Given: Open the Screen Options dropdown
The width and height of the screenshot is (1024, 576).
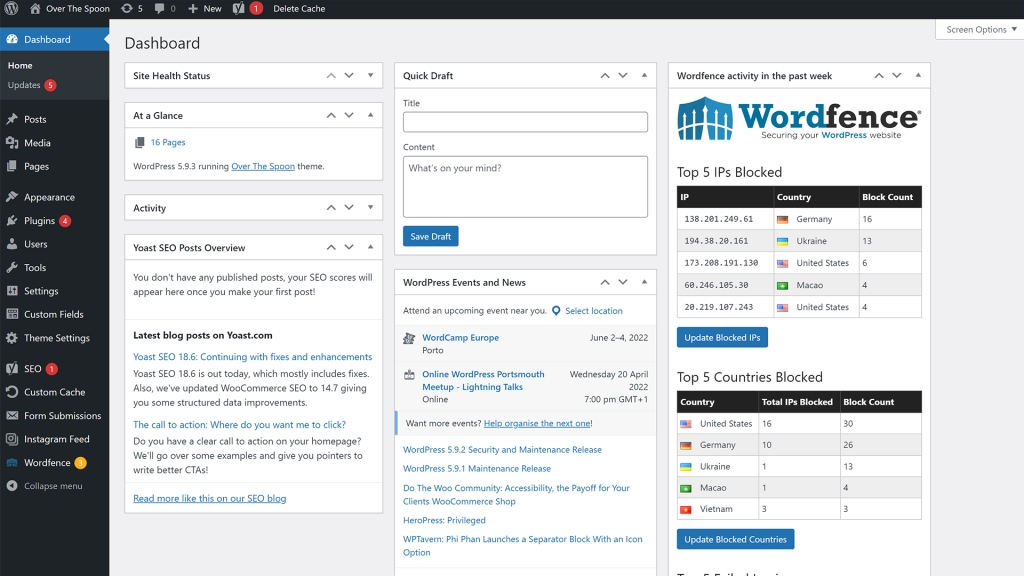Looking at the screenshot, I should pos(980,29).
